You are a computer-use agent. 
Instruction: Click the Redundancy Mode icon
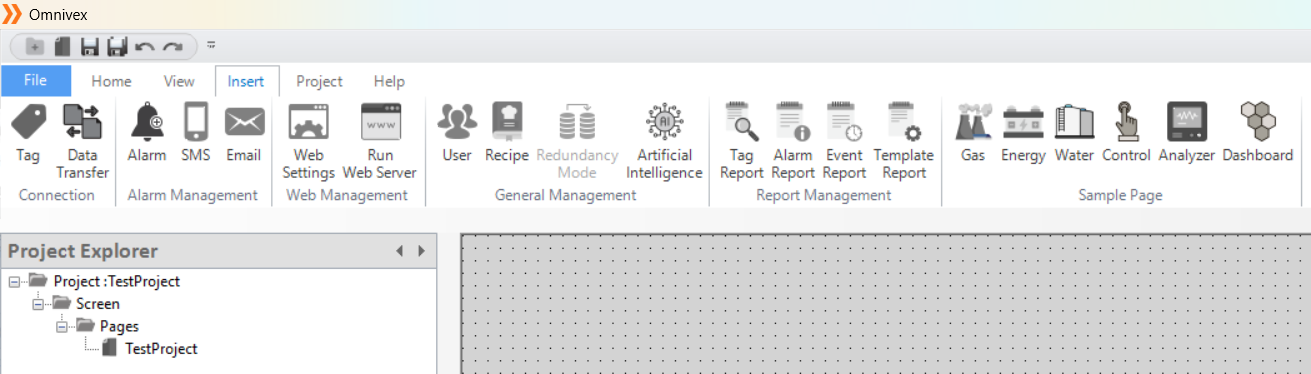coord(577,123)
